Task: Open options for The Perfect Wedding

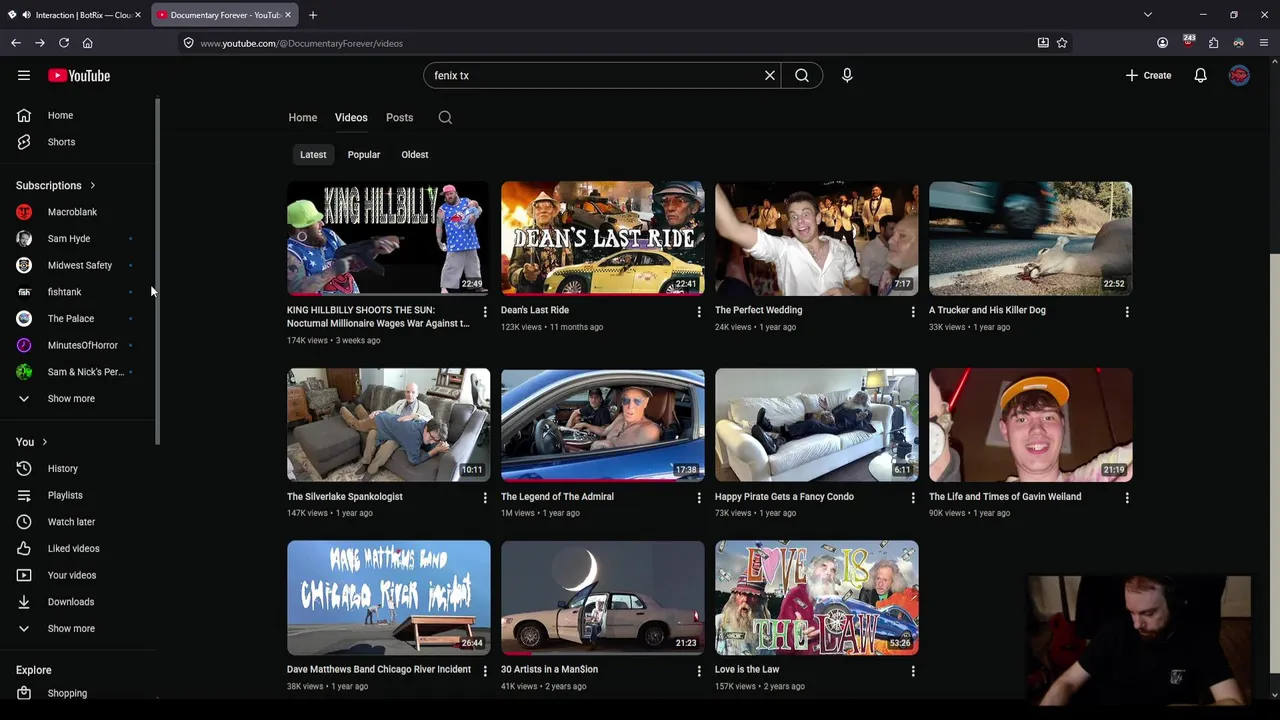Action: (x=913, y=312)
